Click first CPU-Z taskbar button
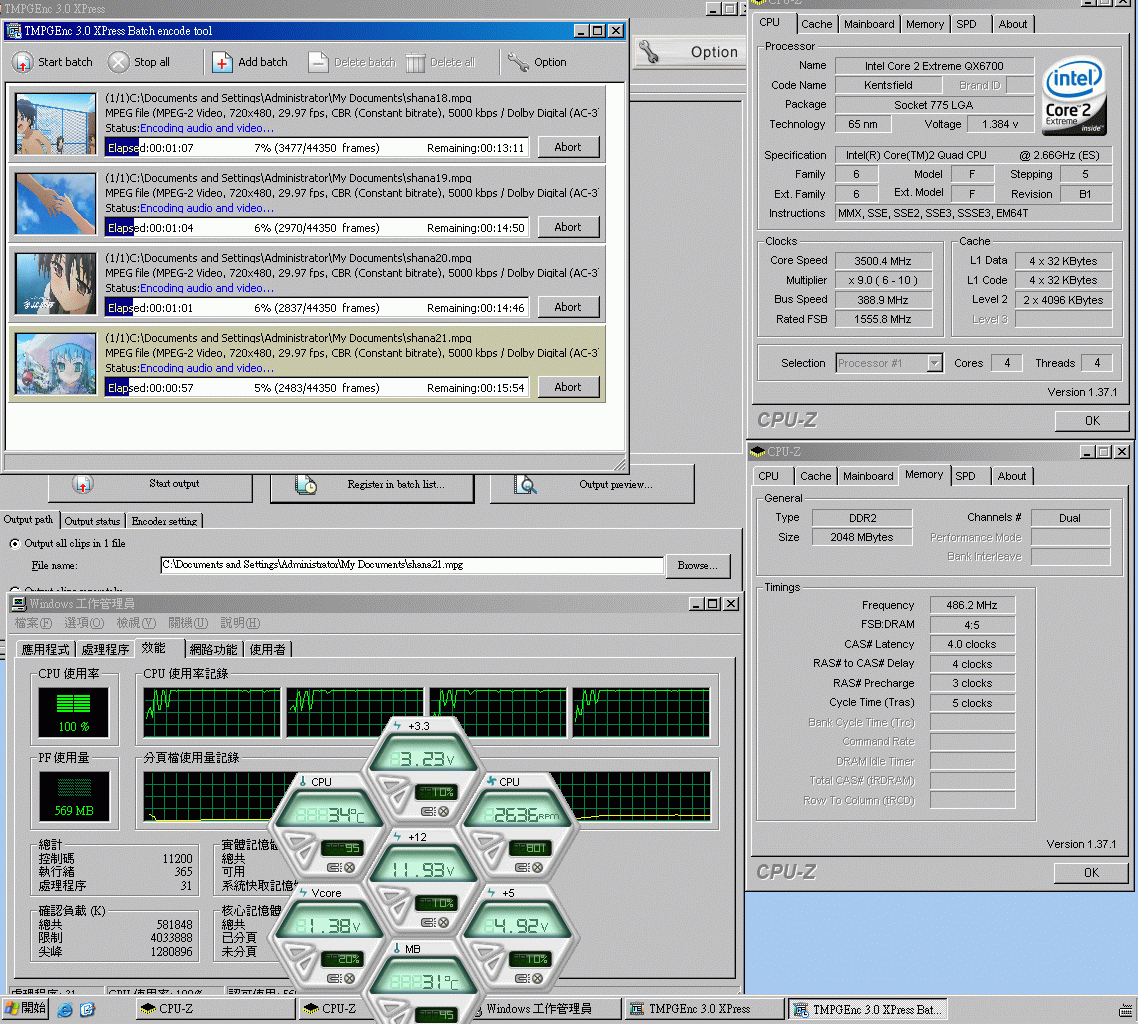This screenshot has width=1138, height=1024. pos(216,1009)
